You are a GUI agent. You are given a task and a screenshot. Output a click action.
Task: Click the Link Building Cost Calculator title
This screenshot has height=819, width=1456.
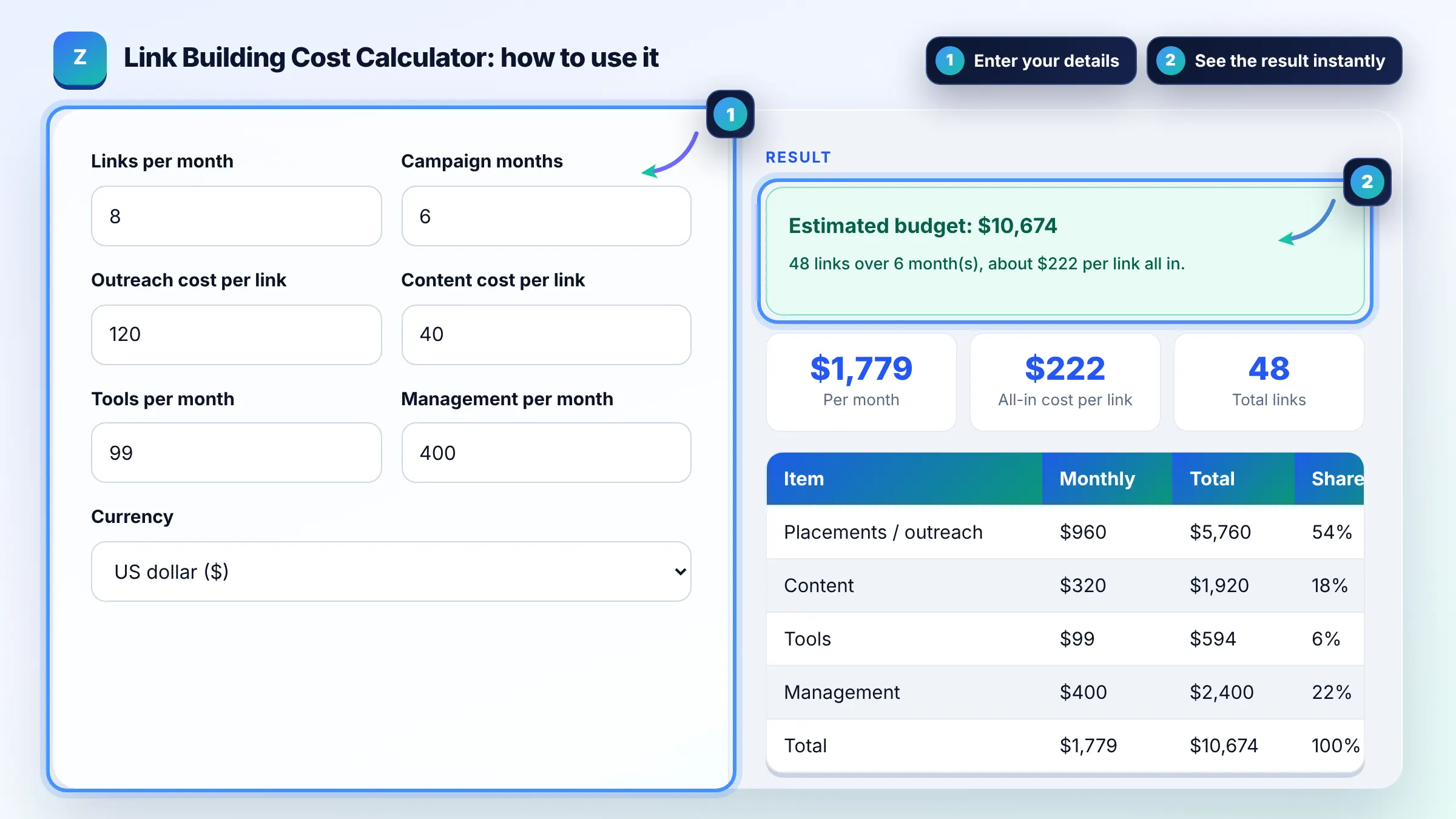(x=391, y=58)
